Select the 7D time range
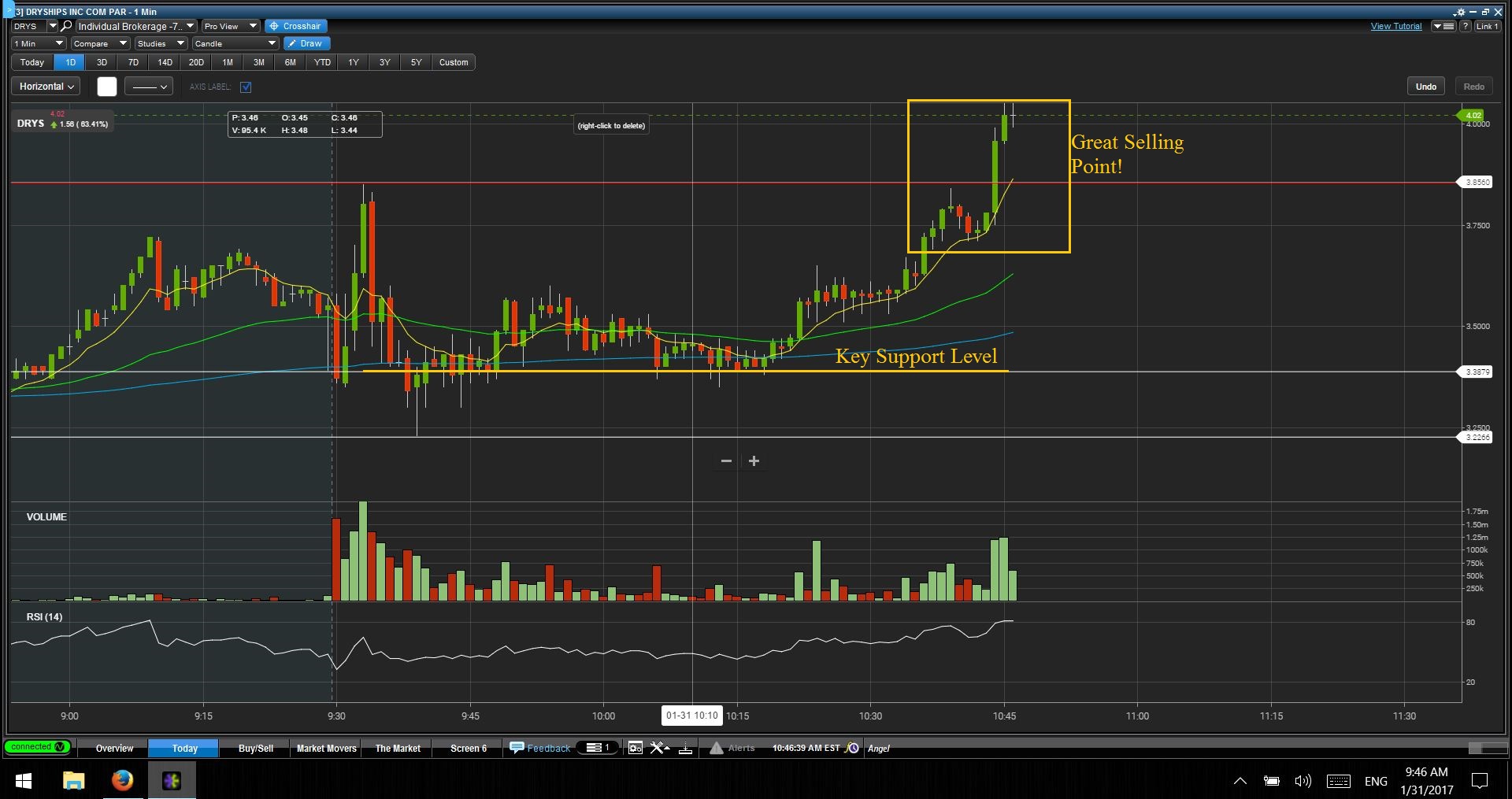Image resolution: width=1512 pixels, height=799 pixels. coord(133,62)
